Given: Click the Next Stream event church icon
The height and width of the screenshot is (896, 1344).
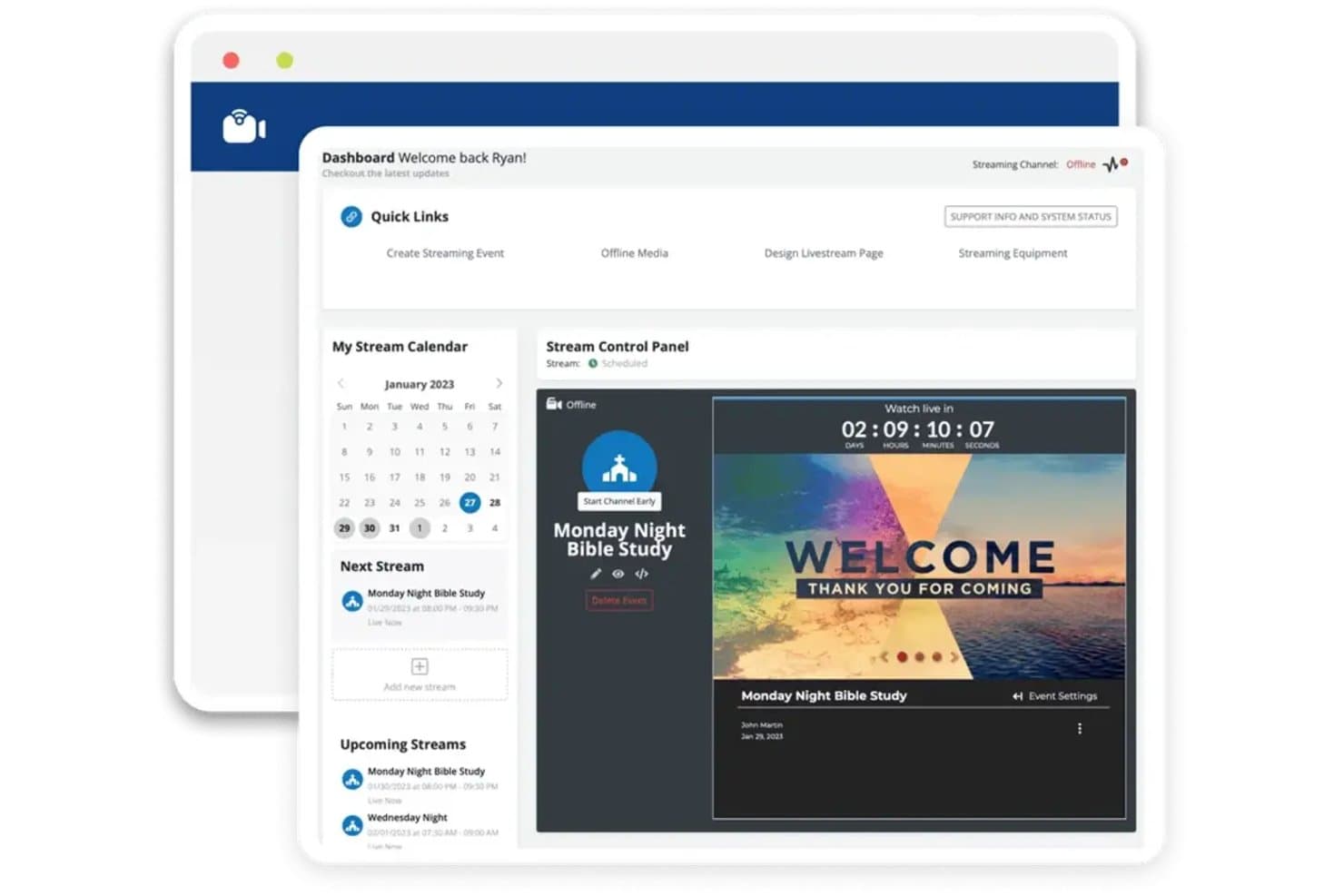Looking at the screenshot, I should click(352, 601).
